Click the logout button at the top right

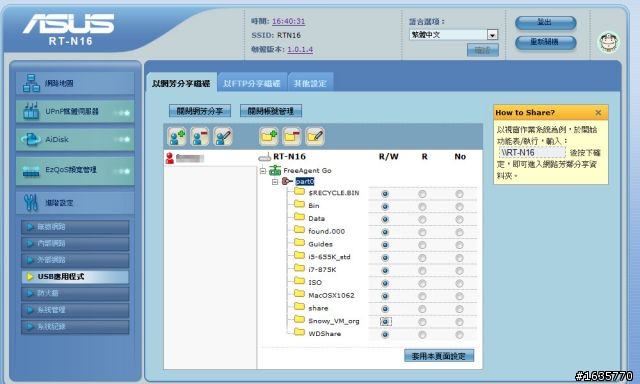pyautogui.click(x=545, y=22)
